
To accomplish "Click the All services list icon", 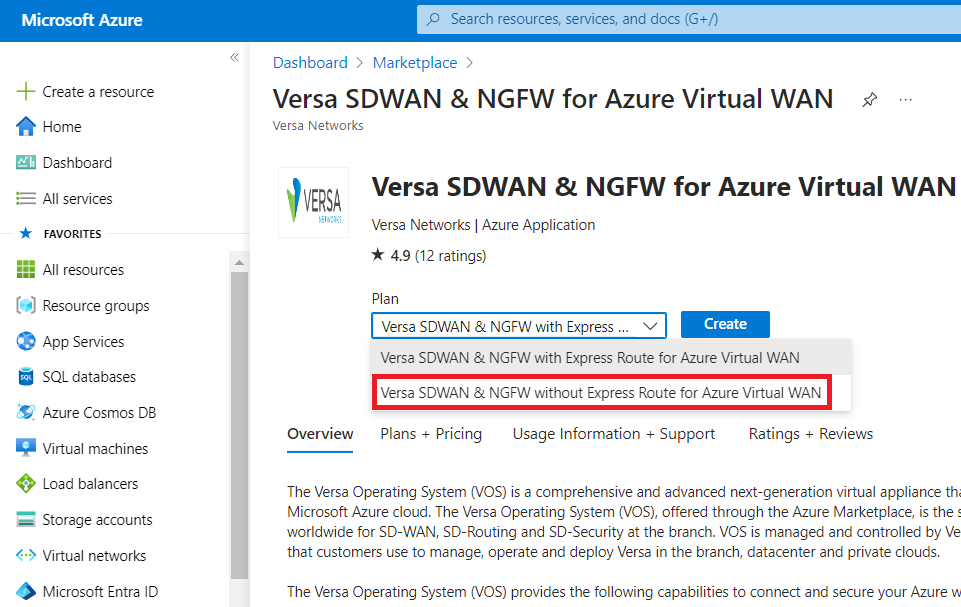I will 26,199.
